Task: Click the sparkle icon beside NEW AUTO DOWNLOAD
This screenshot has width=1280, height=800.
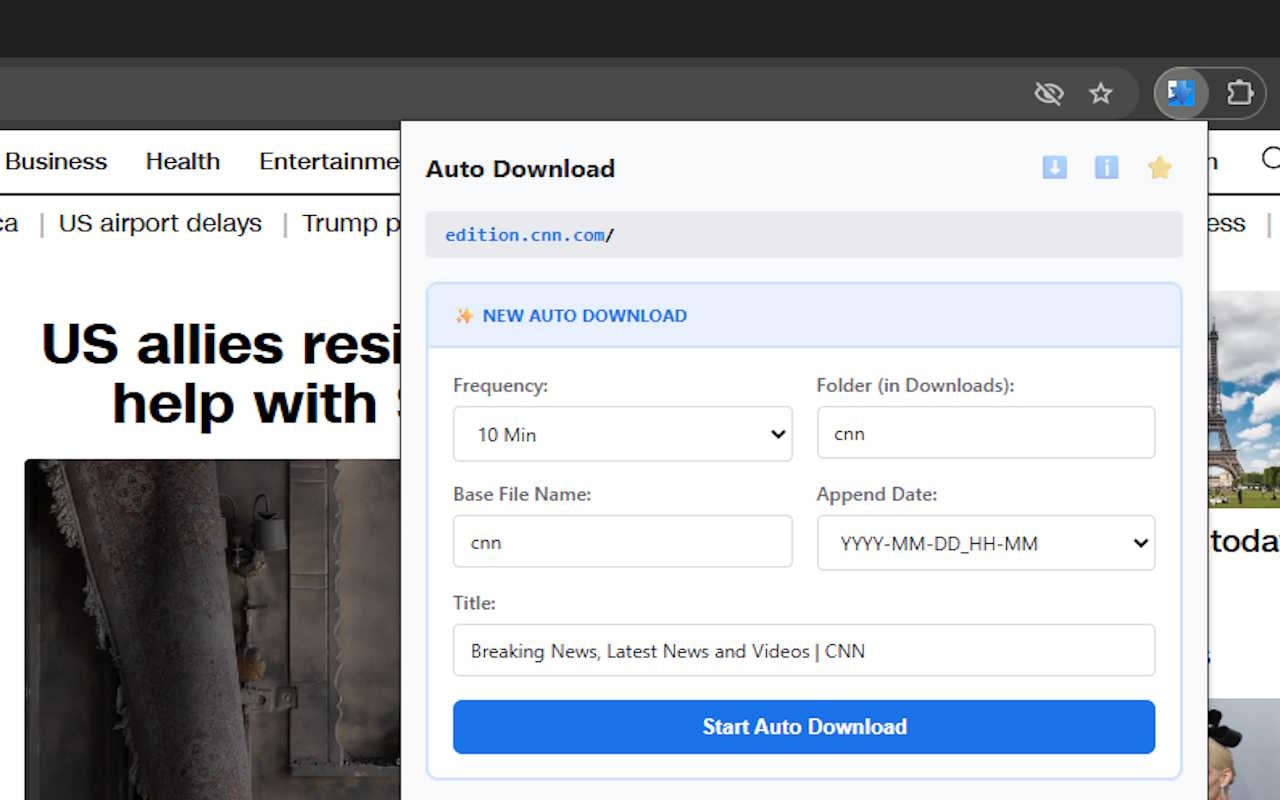Action: pyautogui.click(x=464, y=316)
